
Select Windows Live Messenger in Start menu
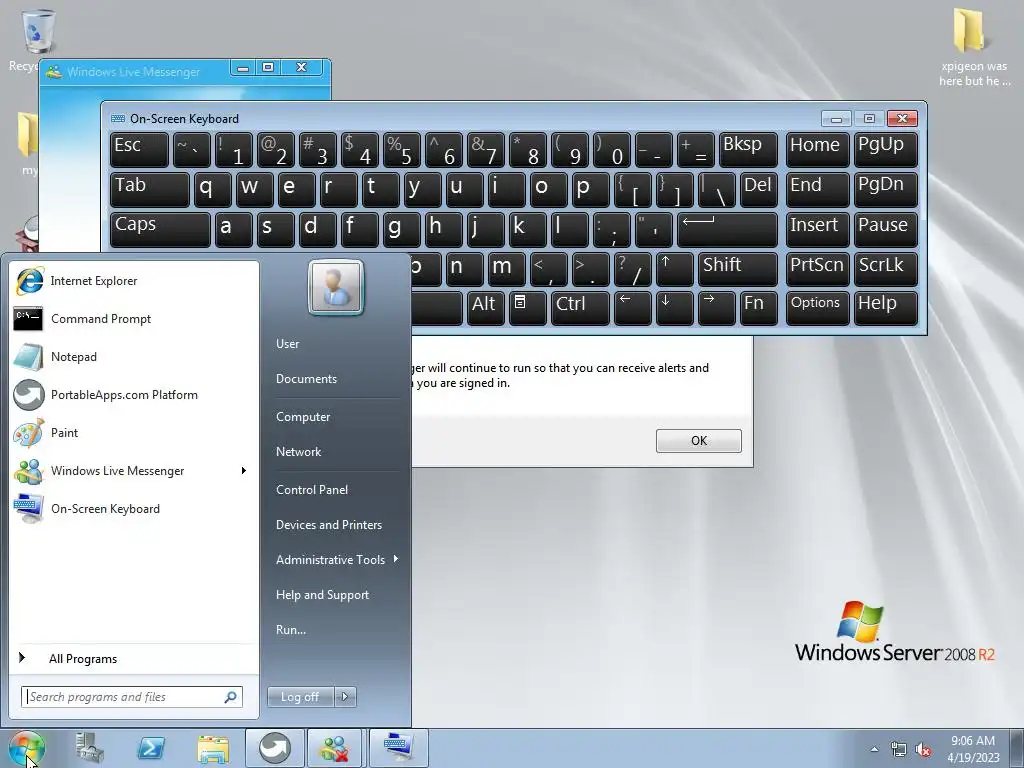[134, 471]
